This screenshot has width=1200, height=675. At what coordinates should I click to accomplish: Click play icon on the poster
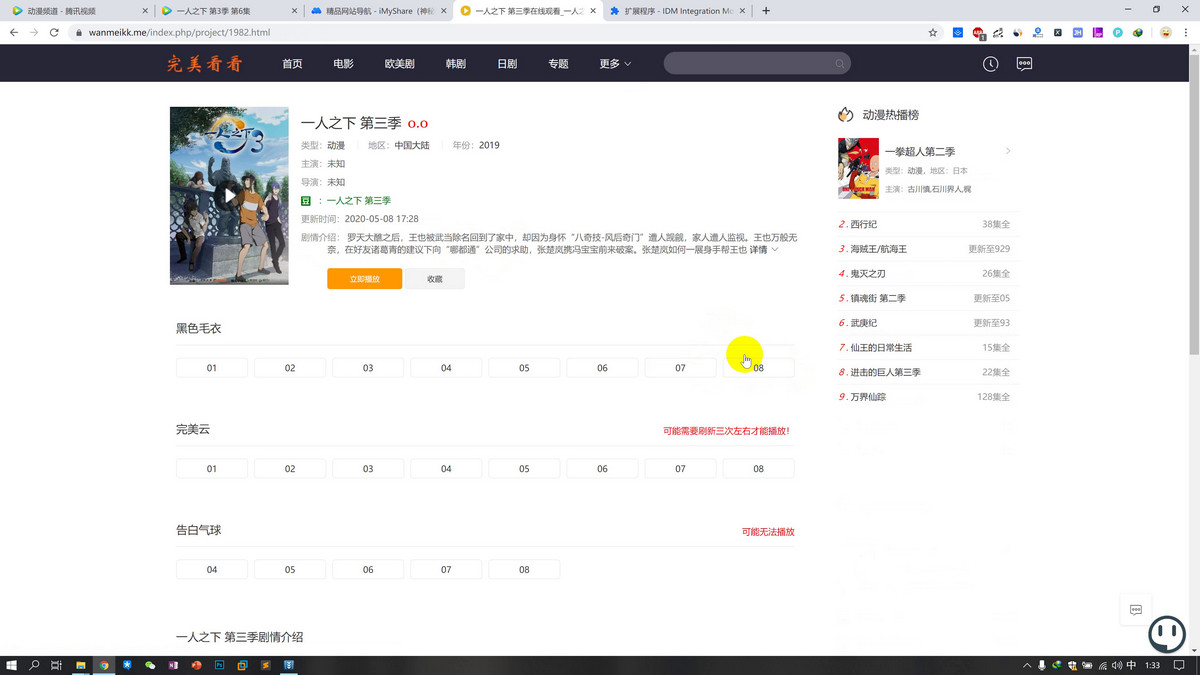pos(230,196)
